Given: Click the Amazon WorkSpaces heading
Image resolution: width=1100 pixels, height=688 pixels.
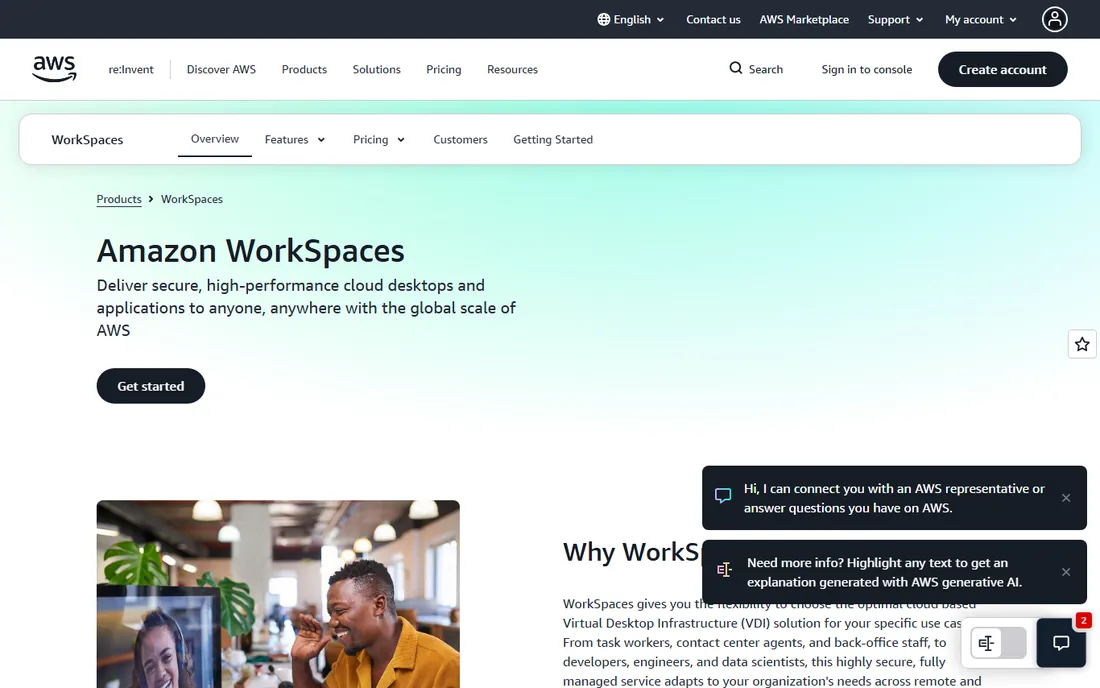Looking at the screenshot, I should tap(250, 250).
